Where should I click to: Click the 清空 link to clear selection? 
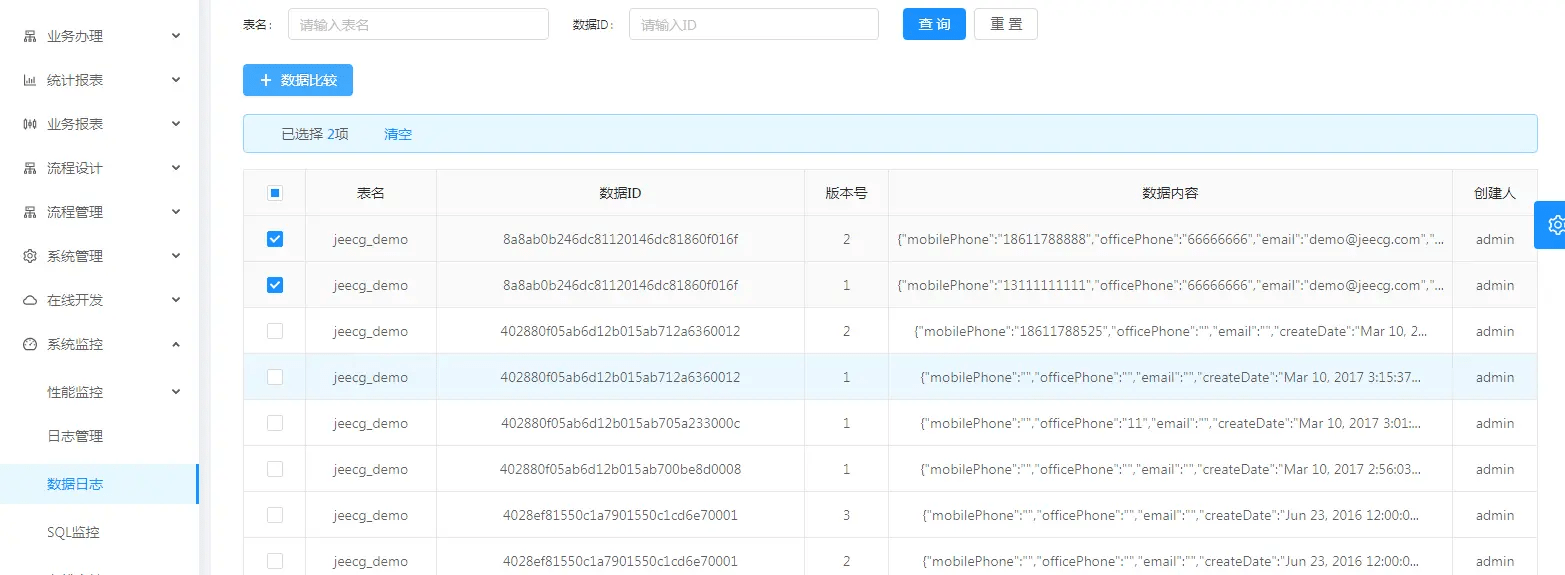click(398, 134)
